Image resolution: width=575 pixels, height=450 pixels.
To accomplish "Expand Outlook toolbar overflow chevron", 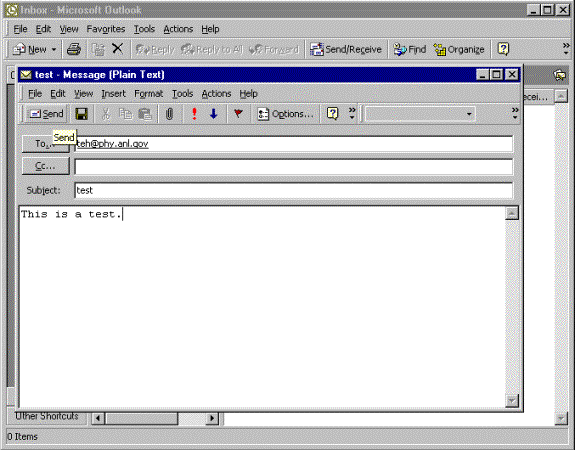I will coord(566,49).
